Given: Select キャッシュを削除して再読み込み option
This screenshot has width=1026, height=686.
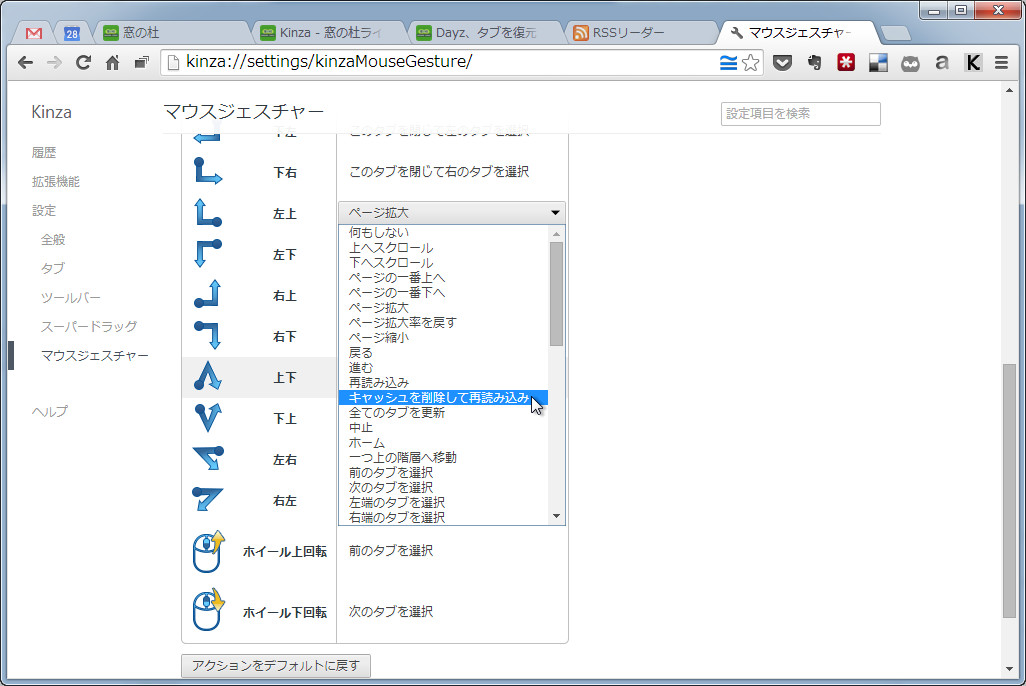Looking at the screenshot, I should pyautogui.click(x=443, y=397).
